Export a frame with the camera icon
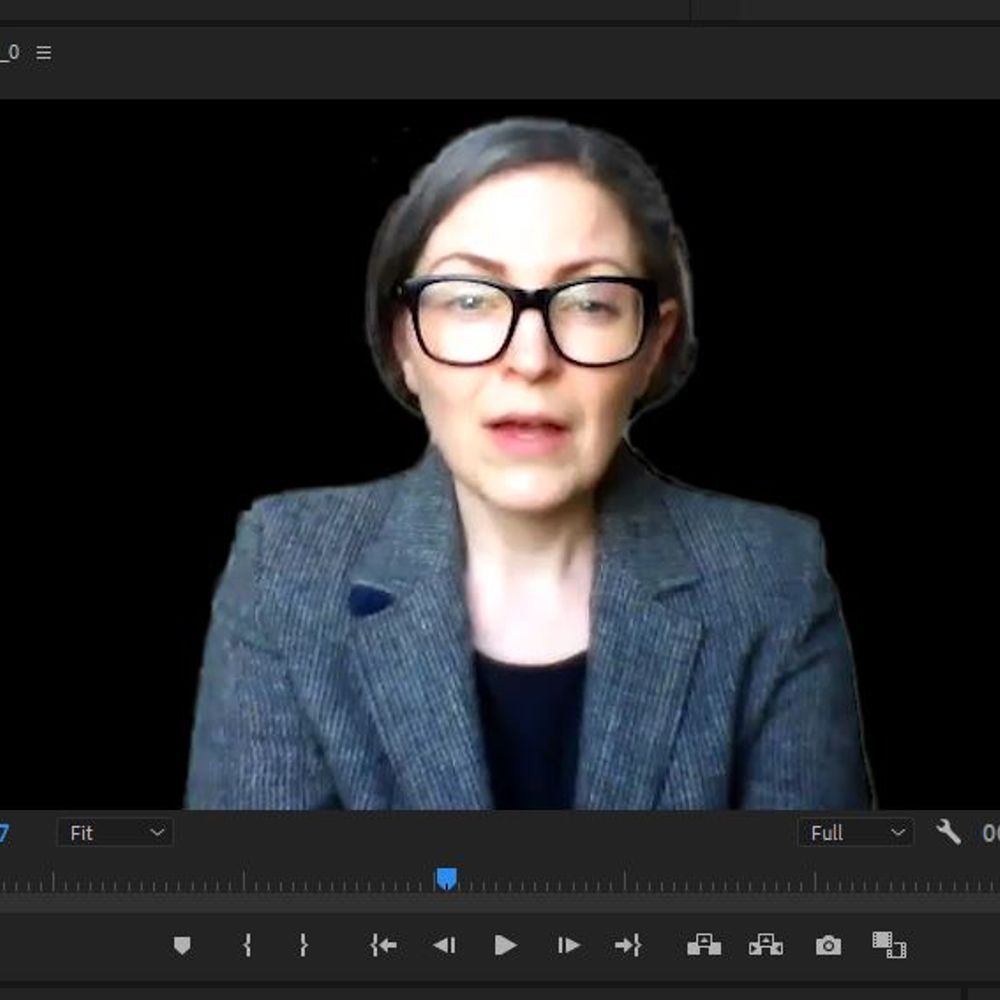This screenshot has width=1000, height=1000. 828,945
